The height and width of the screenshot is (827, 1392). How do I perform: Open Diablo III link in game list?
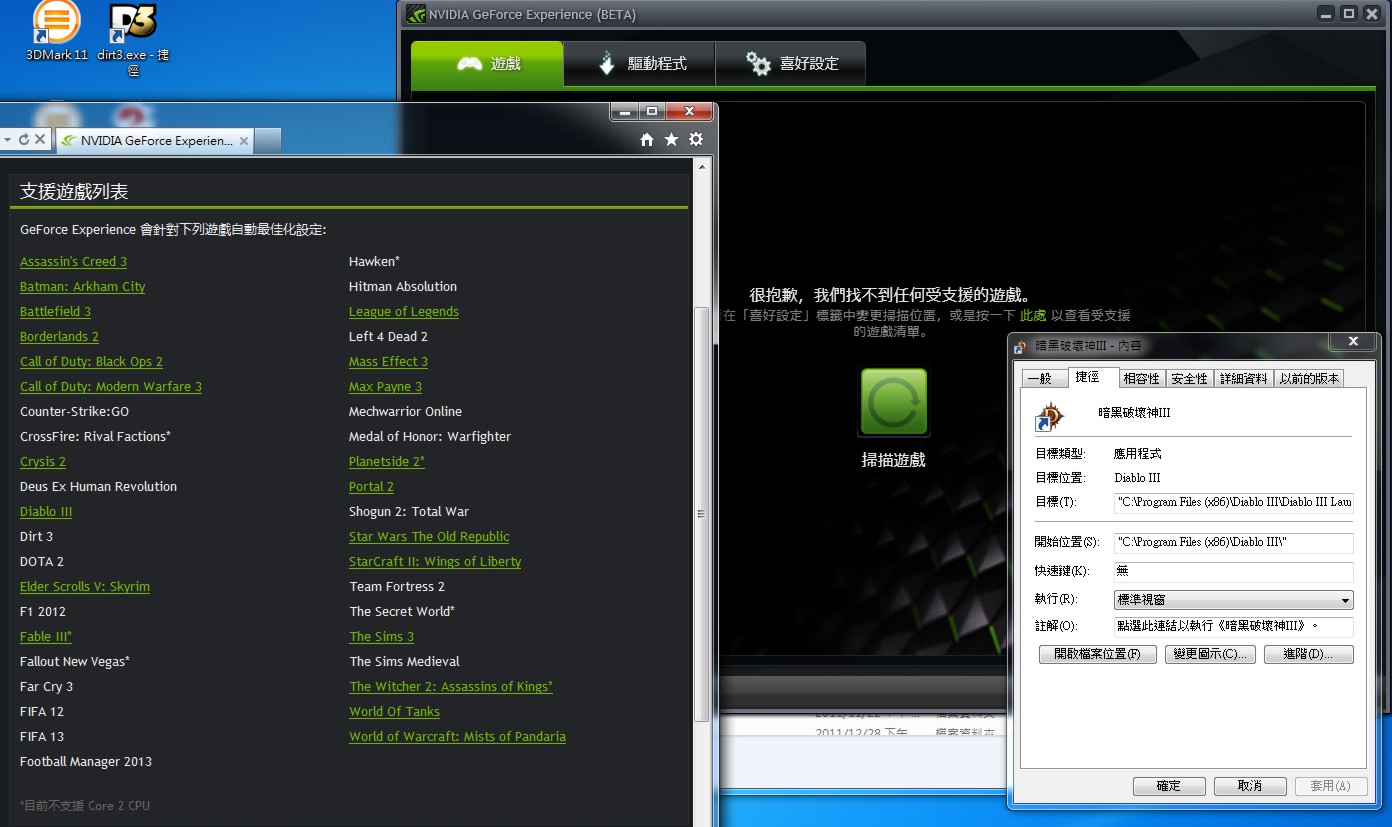pyautogui.click(x=46, y=512)
